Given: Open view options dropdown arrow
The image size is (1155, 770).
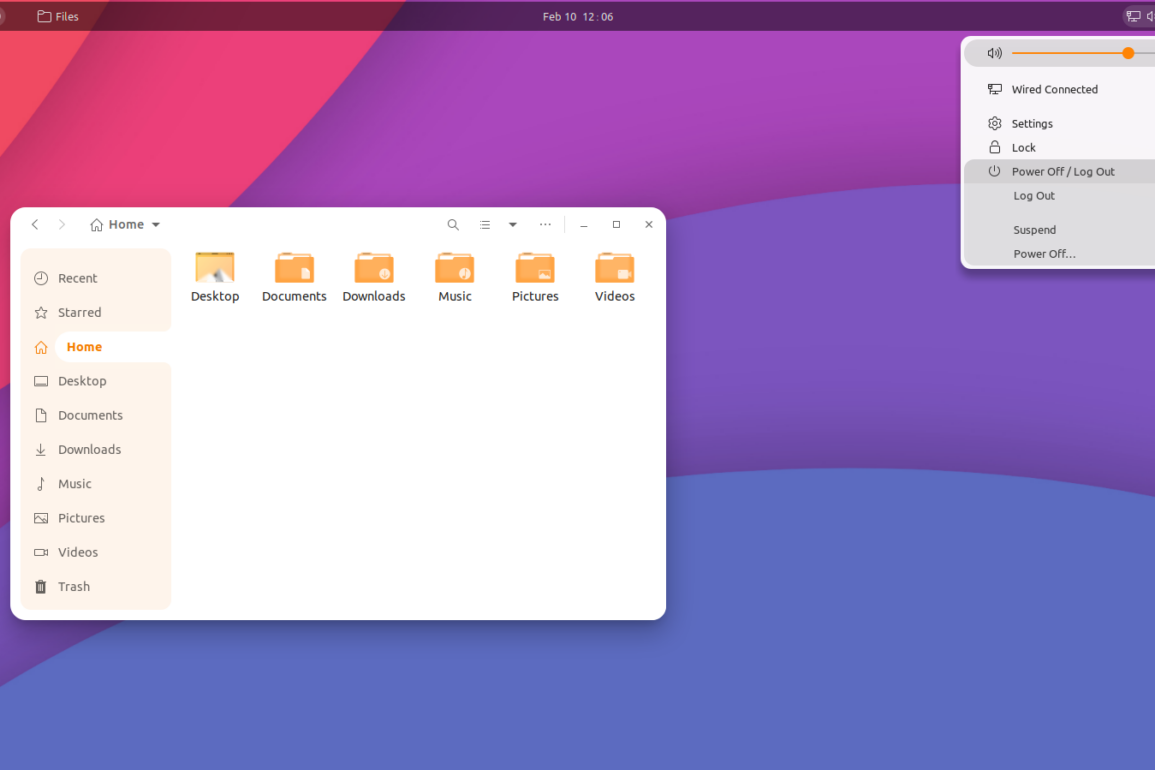Looking at the screenshot, I should click(x=513, y=225).
